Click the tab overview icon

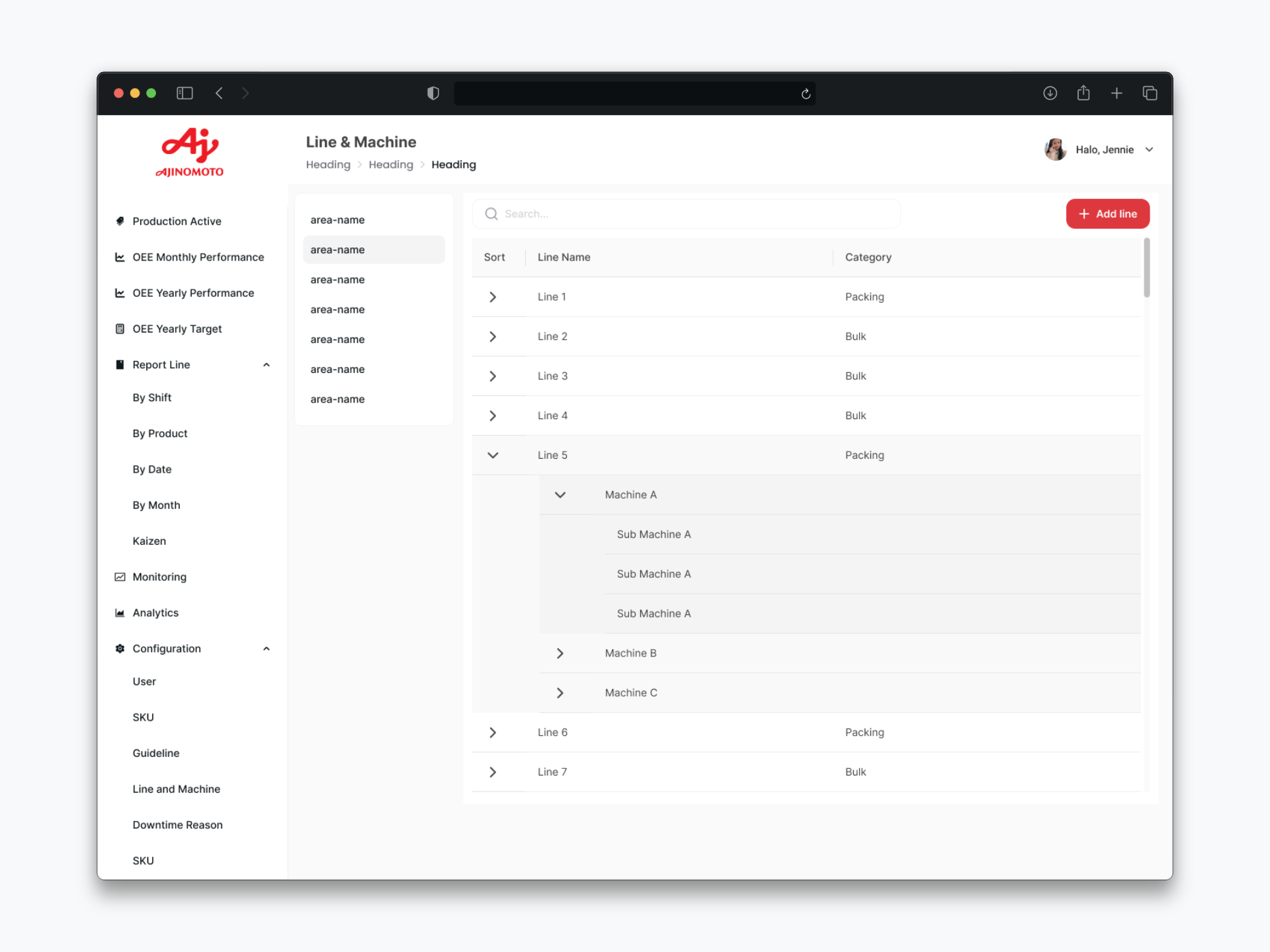pyautogui.click(x=1150, y=93)
